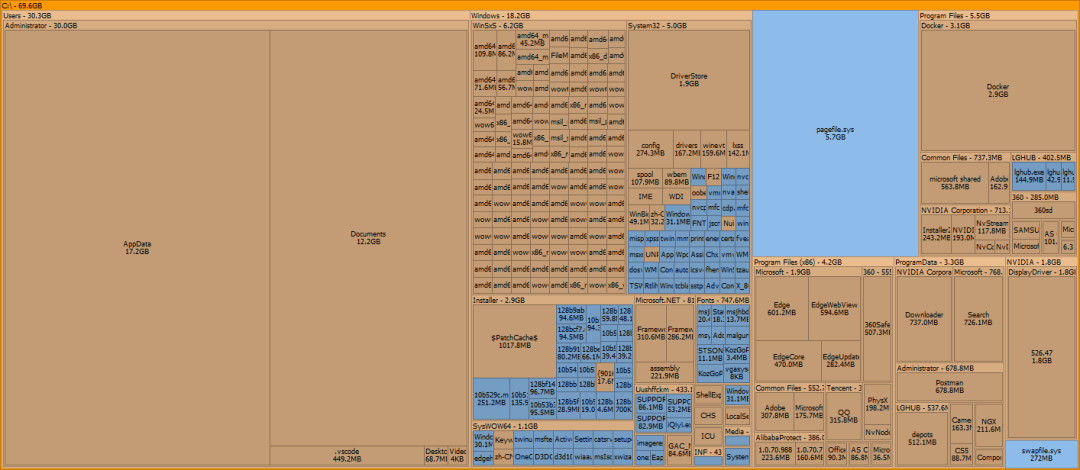Click the Users - 30.3GB header
Image resolution: width=1080 pixels, height=470 pixels.
pyautogui.click(x=236, y=15)
